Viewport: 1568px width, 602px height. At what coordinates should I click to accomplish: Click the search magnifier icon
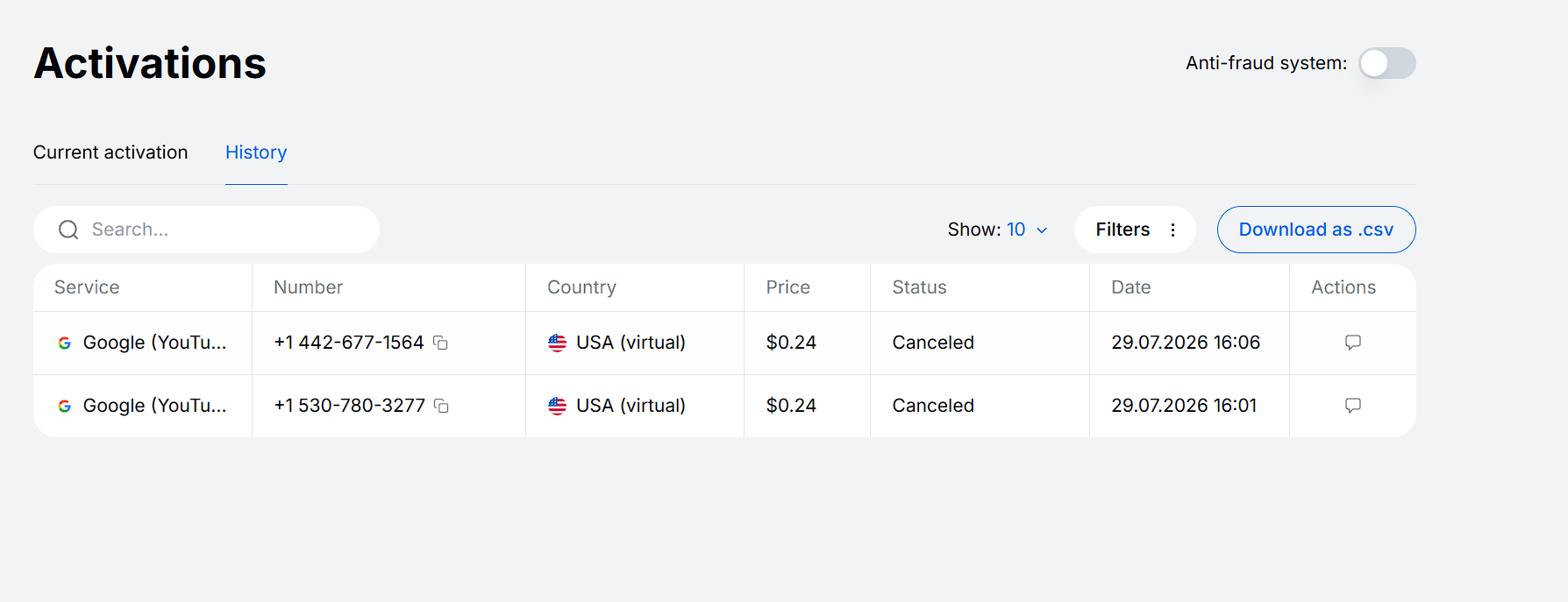[x=68, y=230]
